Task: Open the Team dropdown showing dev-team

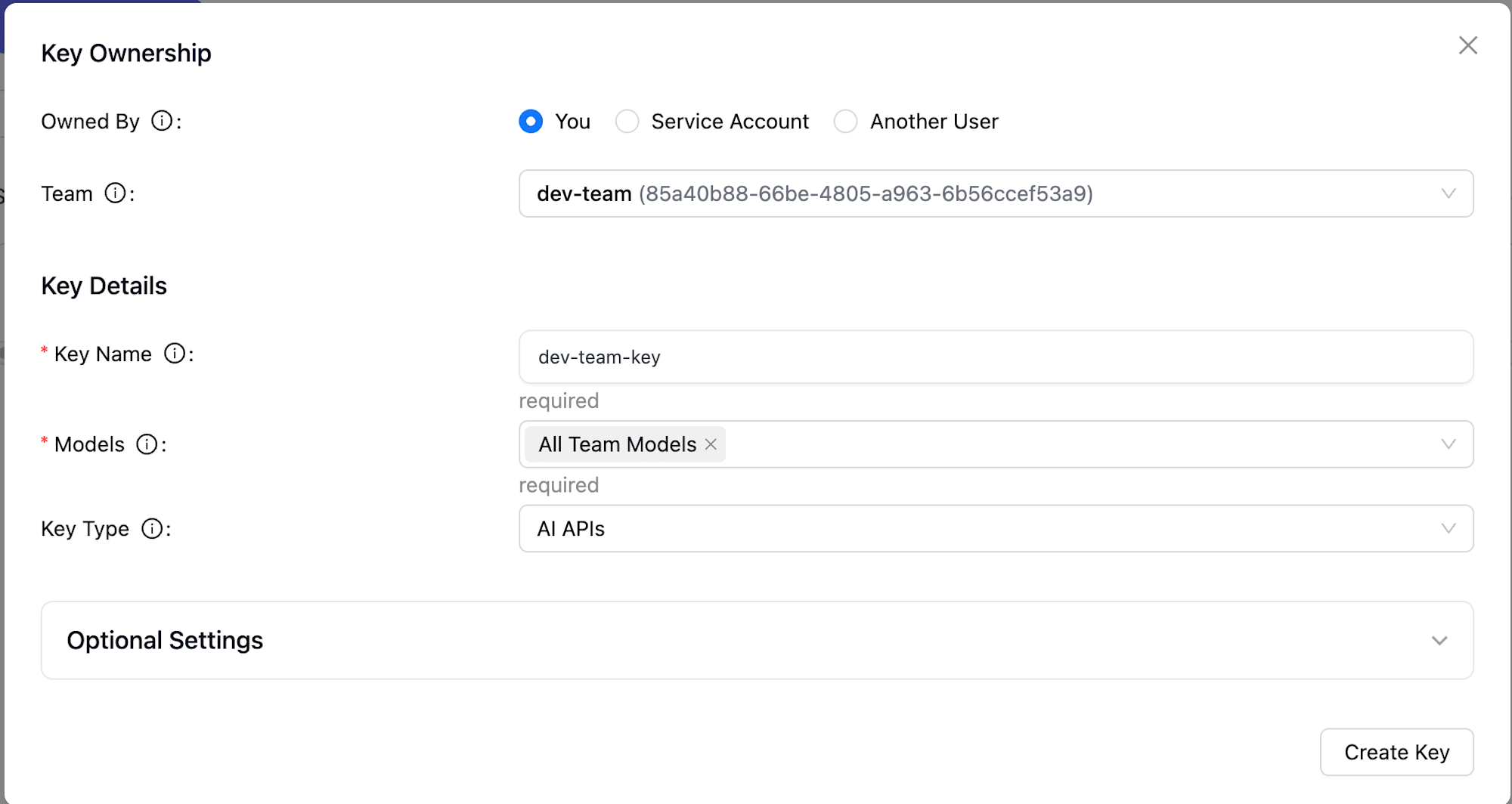Action: point(995,193)
